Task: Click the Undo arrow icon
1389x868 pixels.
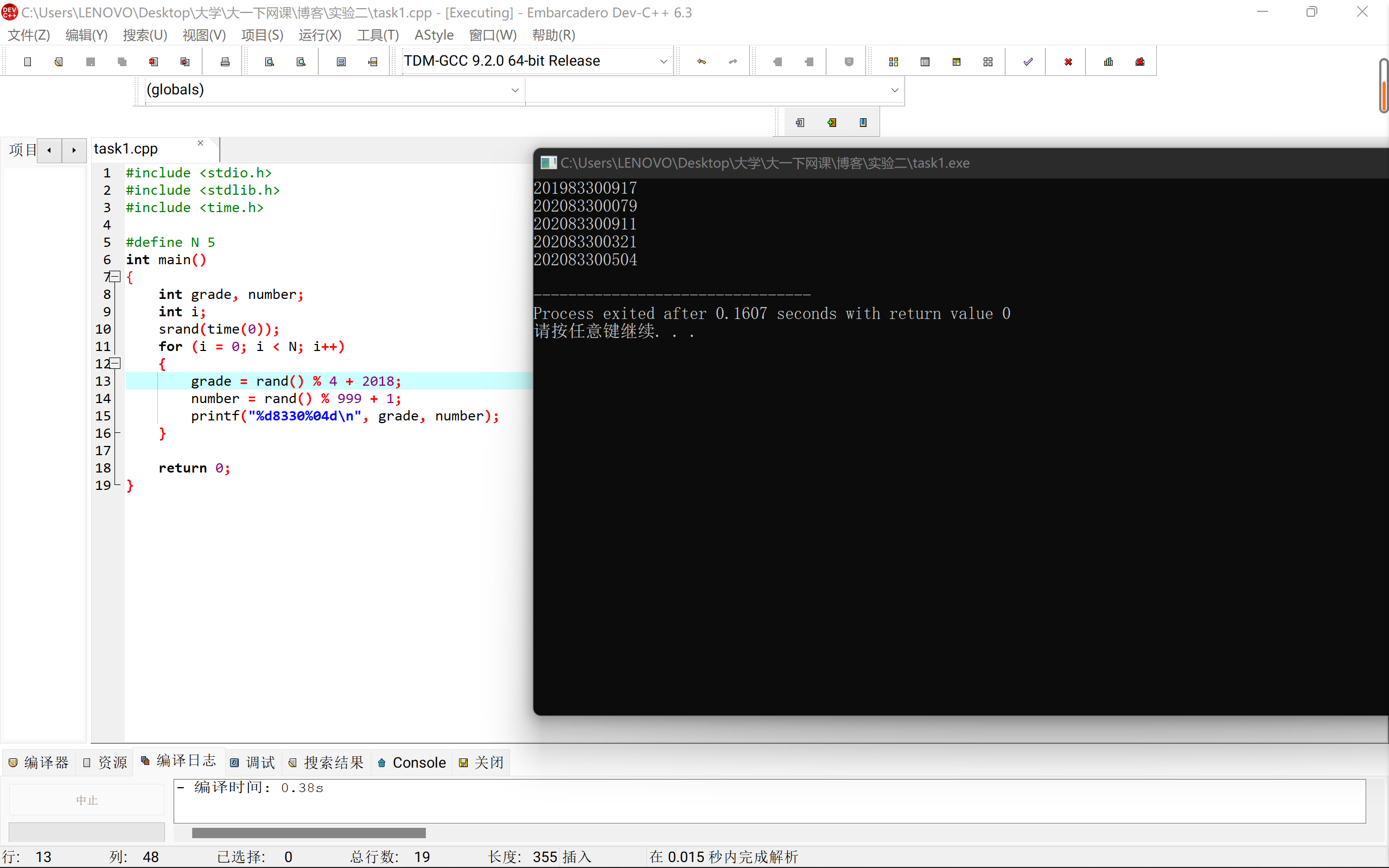Action: [702, 61]
